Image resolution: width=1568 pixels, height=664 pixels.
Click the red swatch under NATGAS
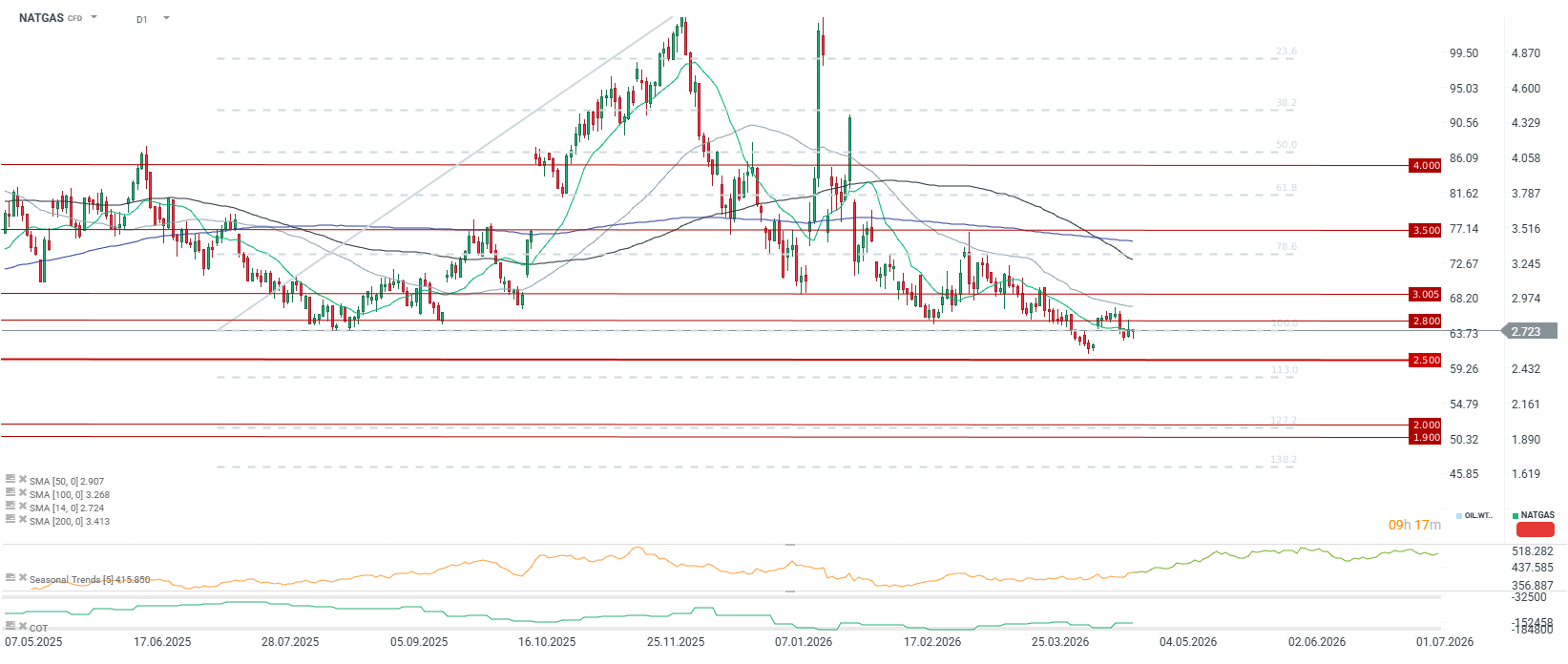tap(1535, 529)
